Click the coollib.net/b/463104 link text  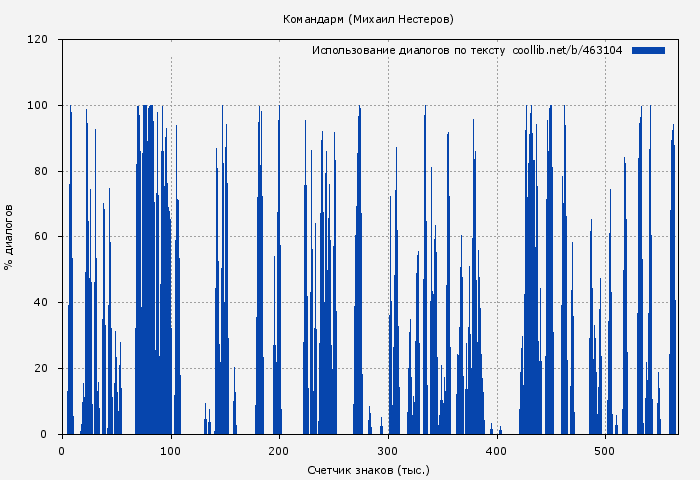[567, 50]
